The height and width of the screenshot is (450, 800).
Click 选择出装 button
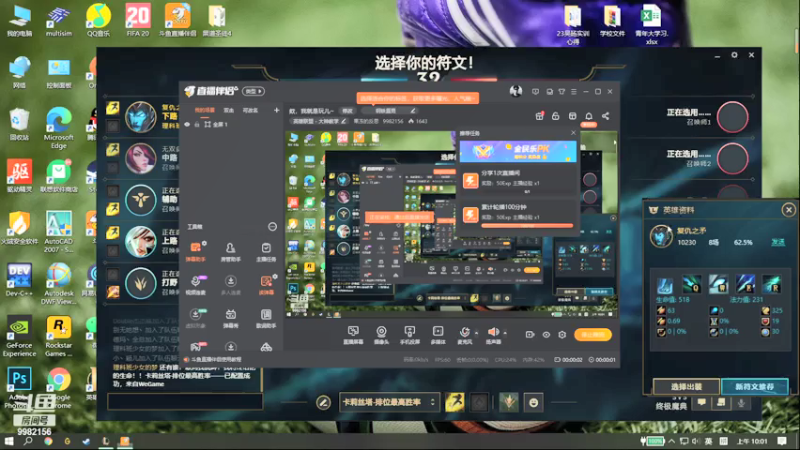[x=686, y=386]
